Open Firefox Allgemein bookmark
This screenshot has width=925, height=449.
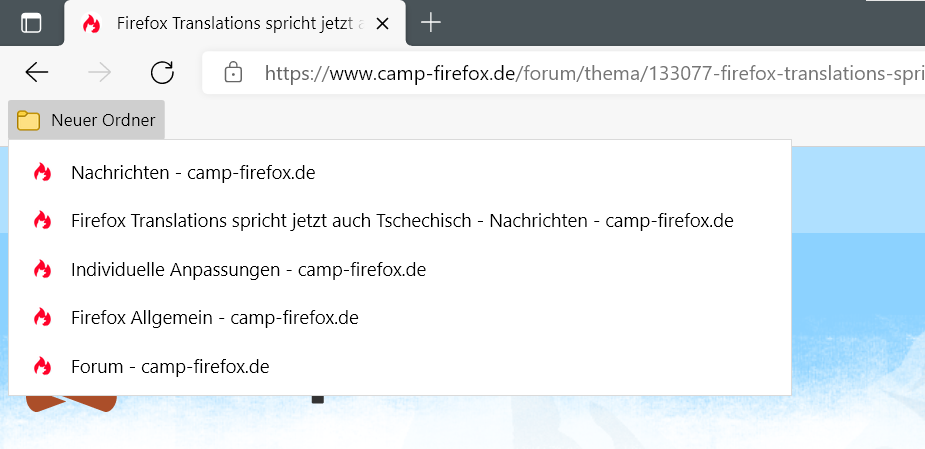click(214, 318)
